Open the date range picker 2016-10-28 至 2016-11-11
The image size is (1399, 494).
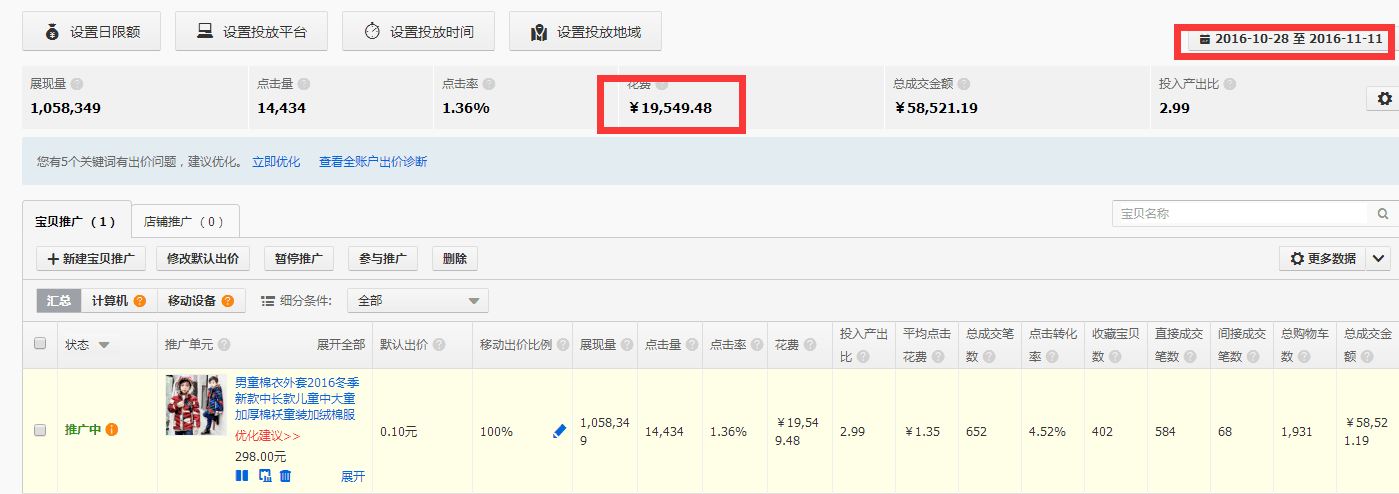1290,39
